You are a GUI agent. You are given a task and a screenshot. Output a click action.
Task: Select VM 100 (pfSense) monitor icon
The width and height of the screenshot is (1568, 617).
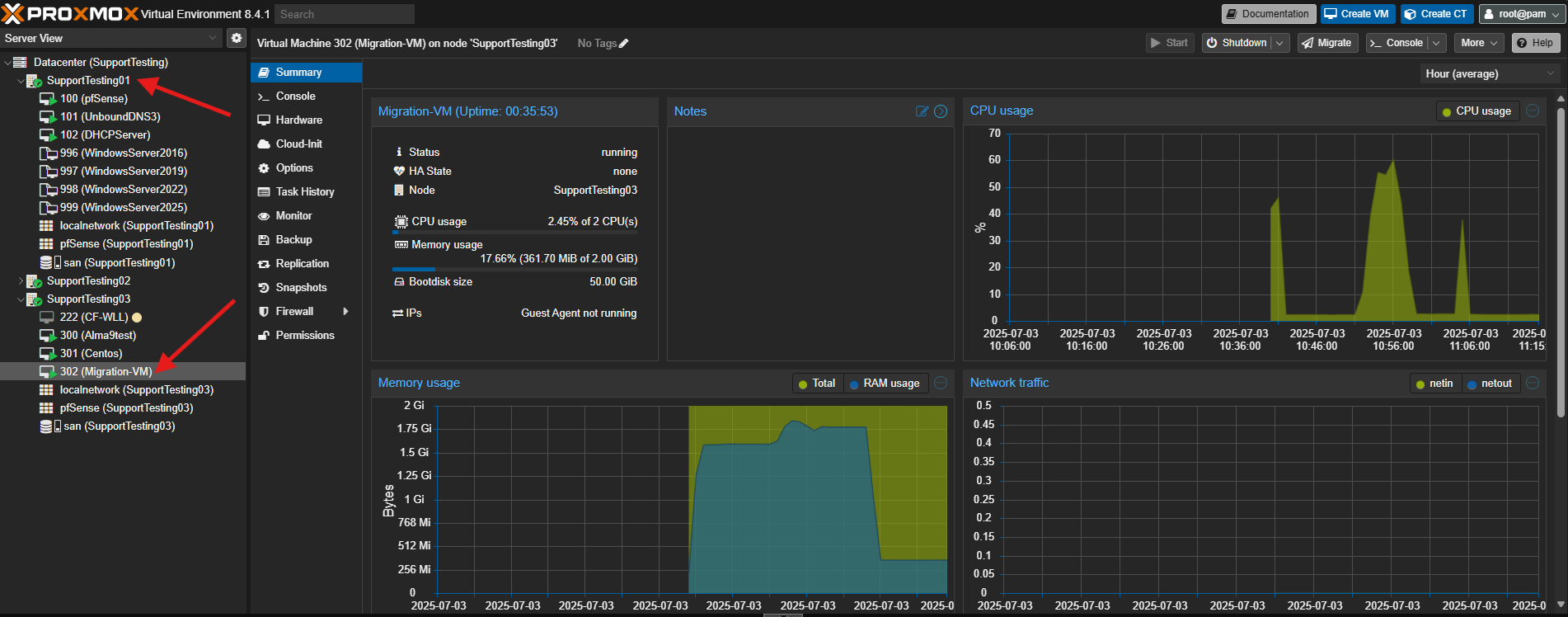point(48,99)
